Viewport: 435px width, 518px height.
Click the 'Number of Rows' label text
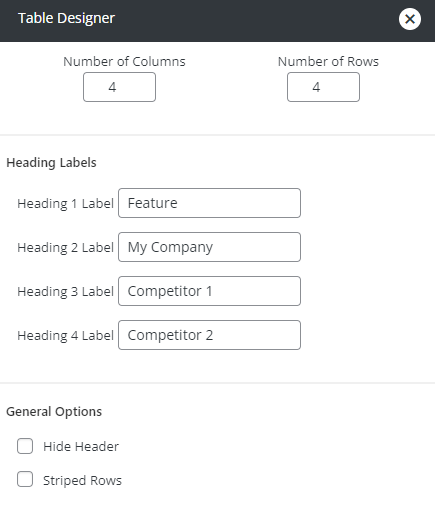pyautogui.click(x=328, y=62)
